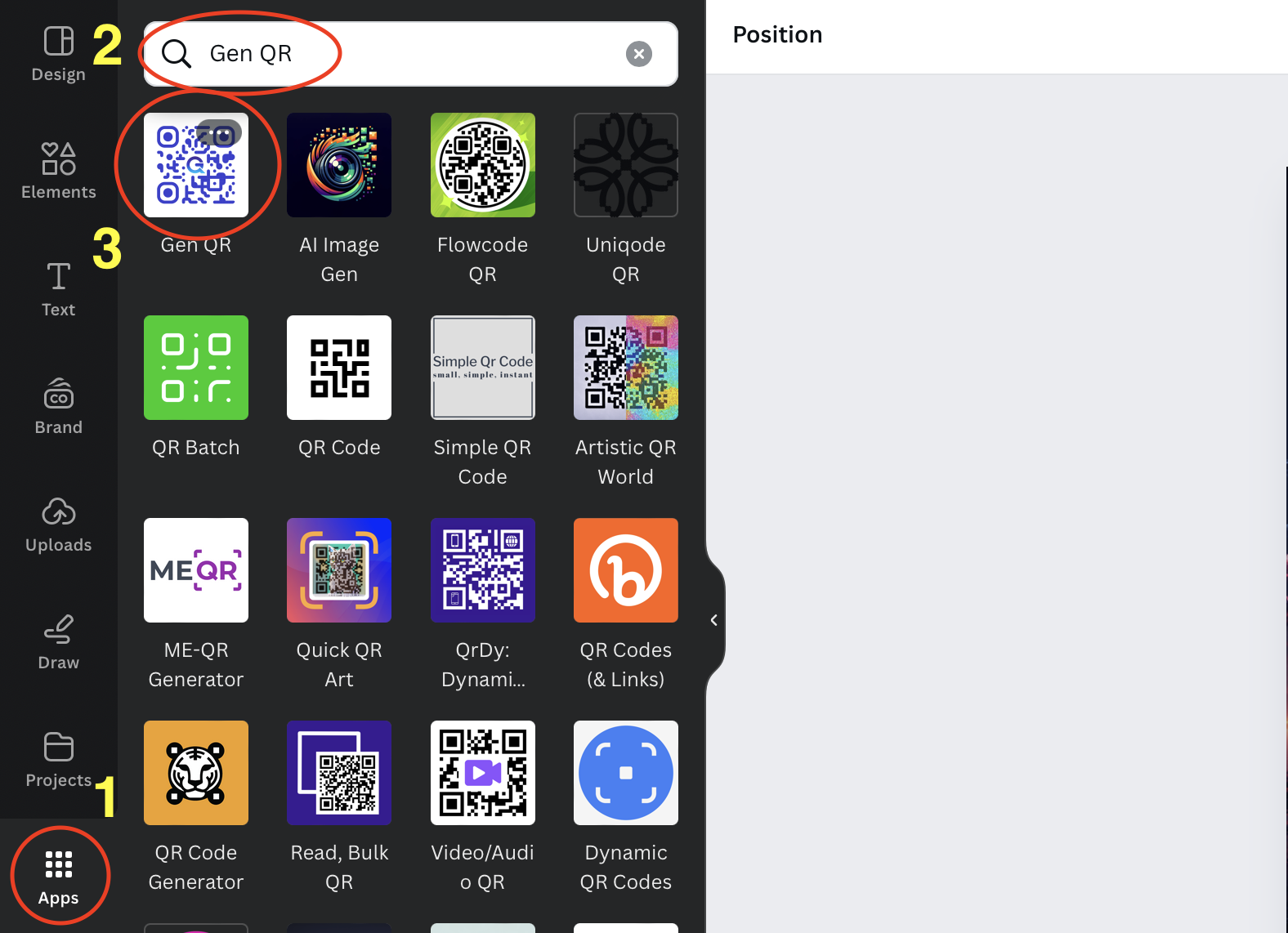Launch the Uniqode QR app
Viewport: 1288px width, 933px height.
pos(625,165)
